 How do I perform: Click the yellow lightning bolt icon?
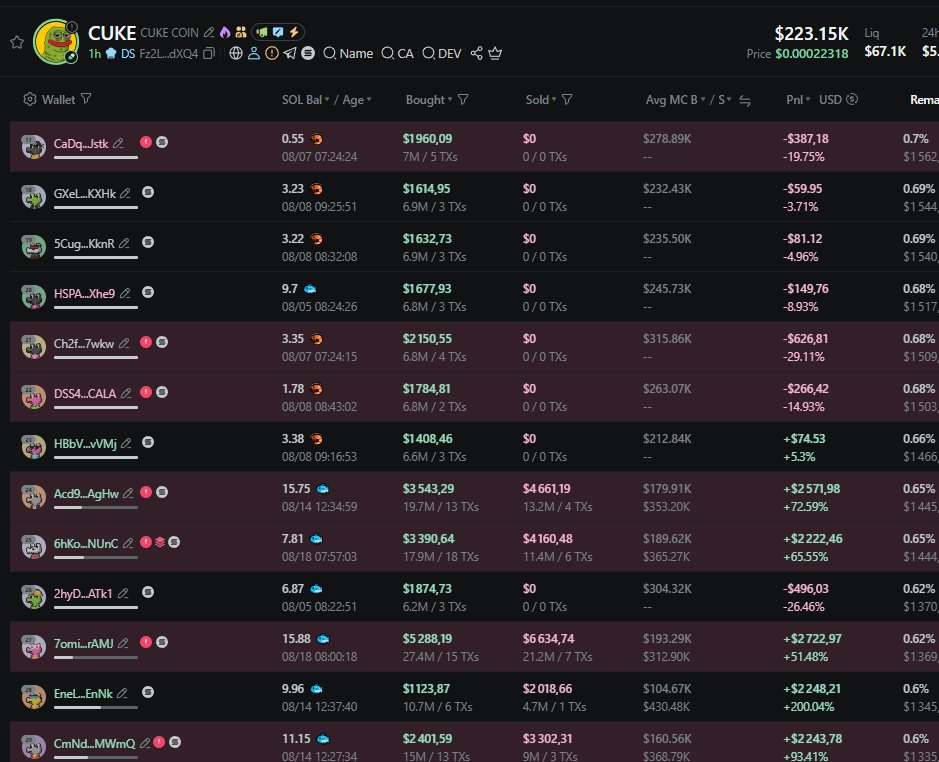[x=294, y=32]
